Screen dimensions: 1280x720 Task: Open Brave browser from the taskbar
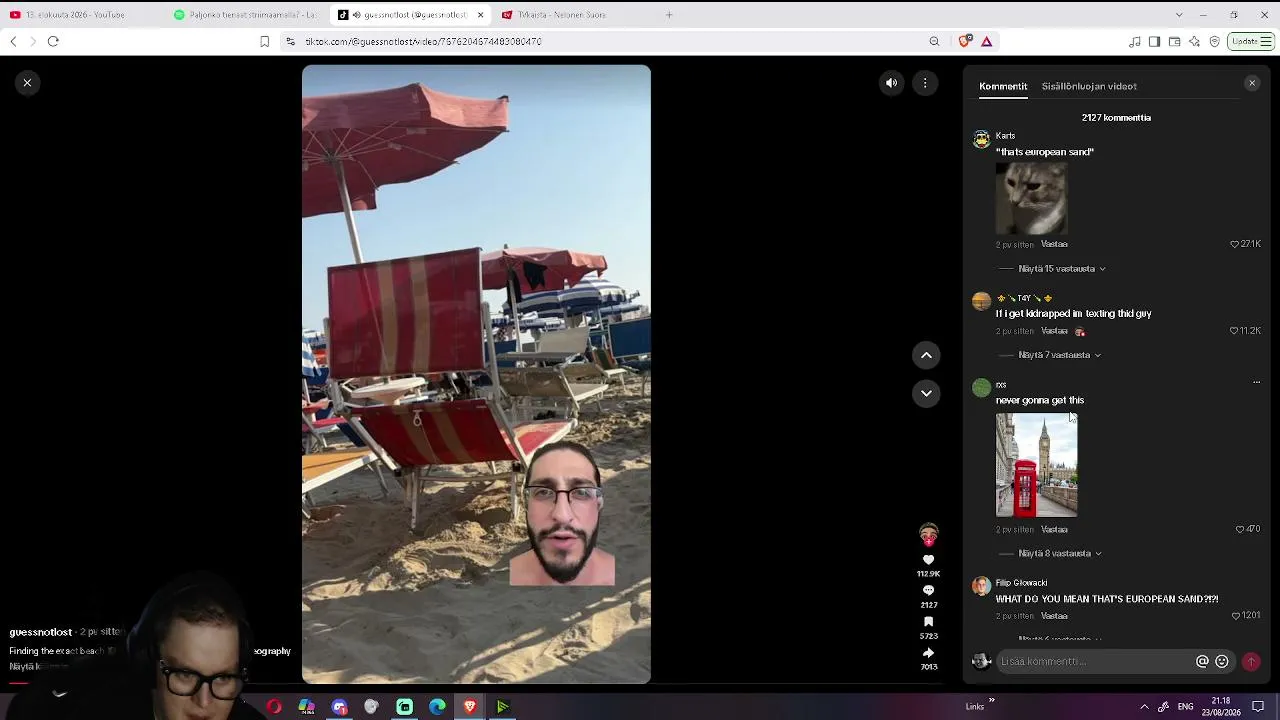coord(470,707)
